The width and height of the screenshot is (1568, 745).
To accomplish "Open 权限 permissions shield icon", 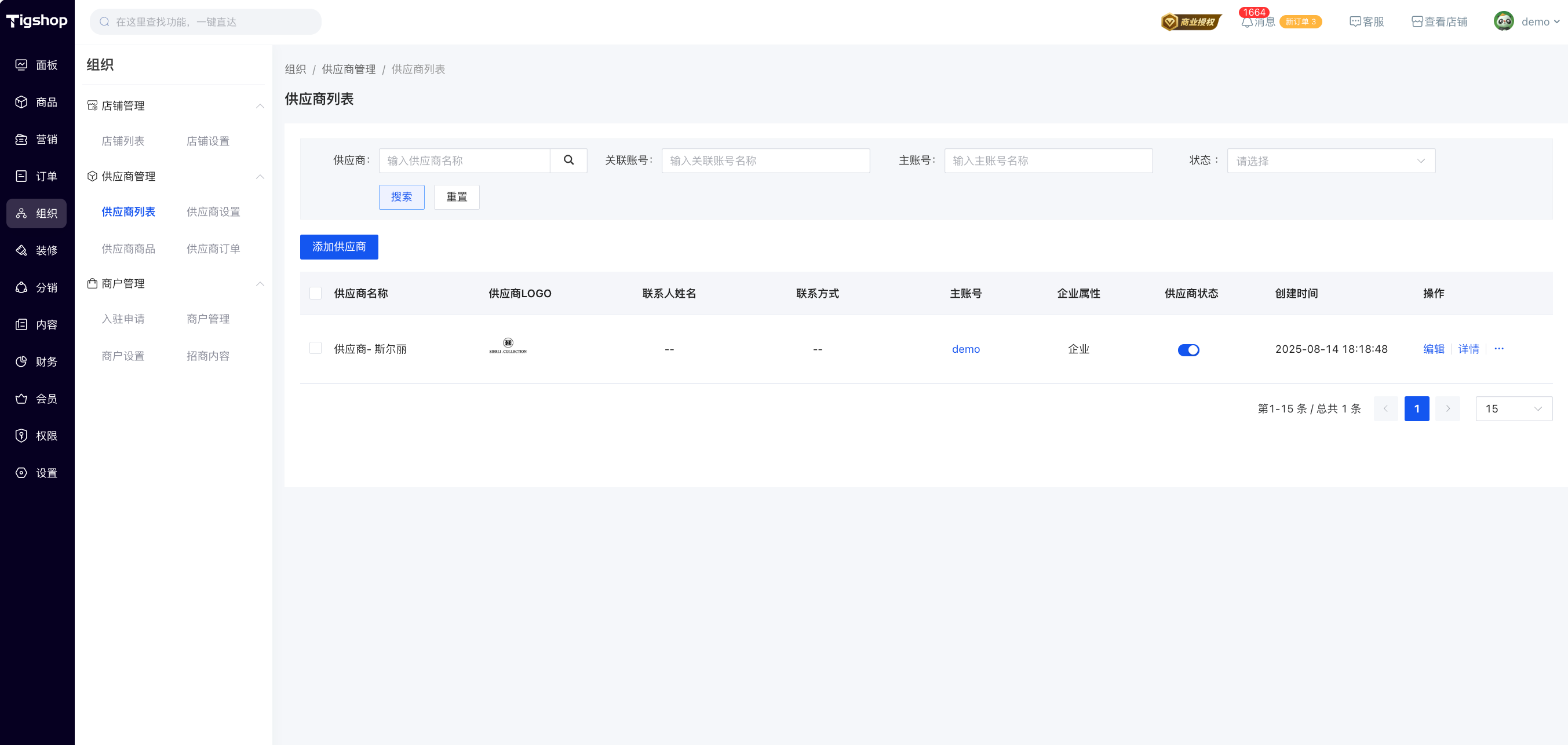I will (x=21, y=436).
